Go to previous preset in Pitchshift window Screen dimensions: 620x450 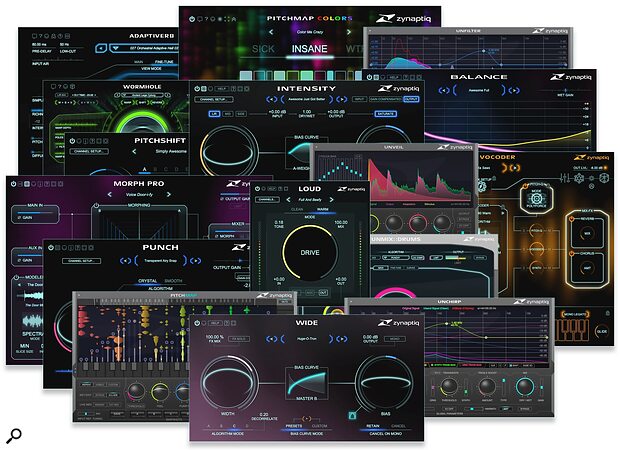(134, 151)
